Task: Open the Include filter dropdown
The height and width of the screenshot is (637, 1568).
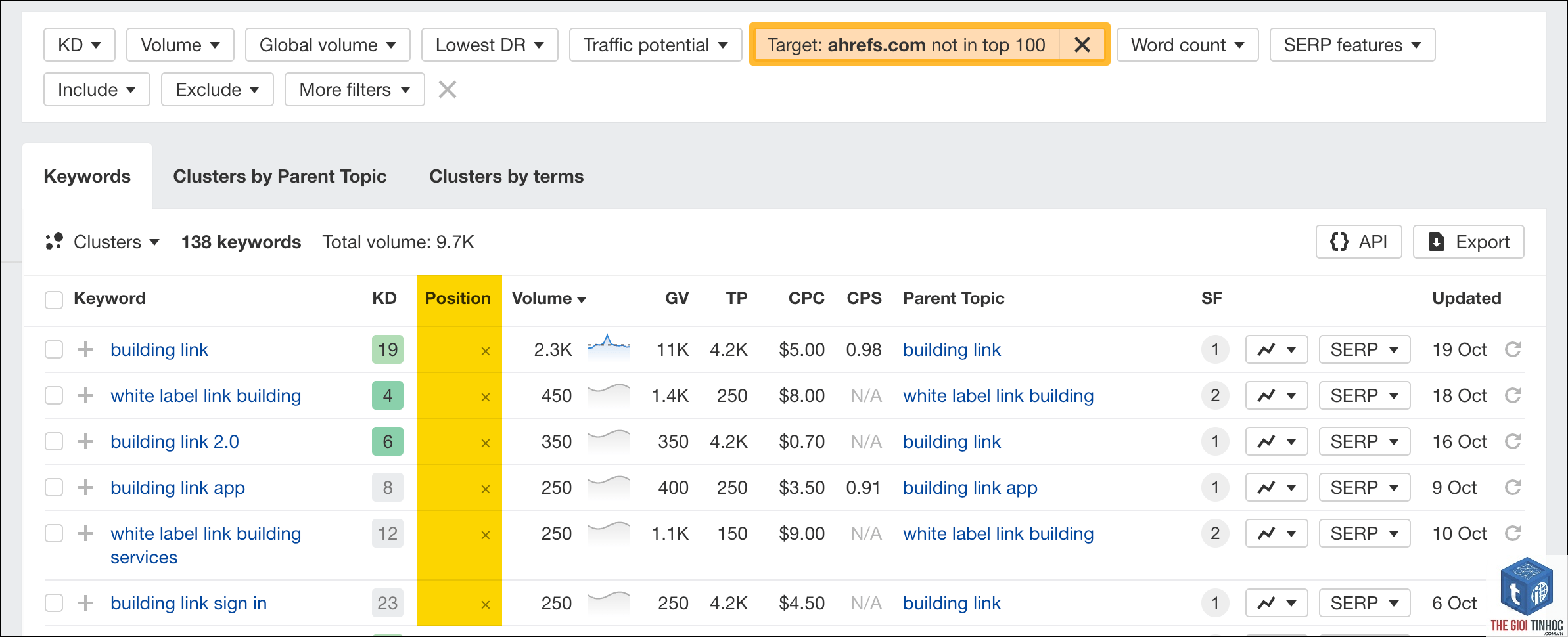Action: click(97, 89)
